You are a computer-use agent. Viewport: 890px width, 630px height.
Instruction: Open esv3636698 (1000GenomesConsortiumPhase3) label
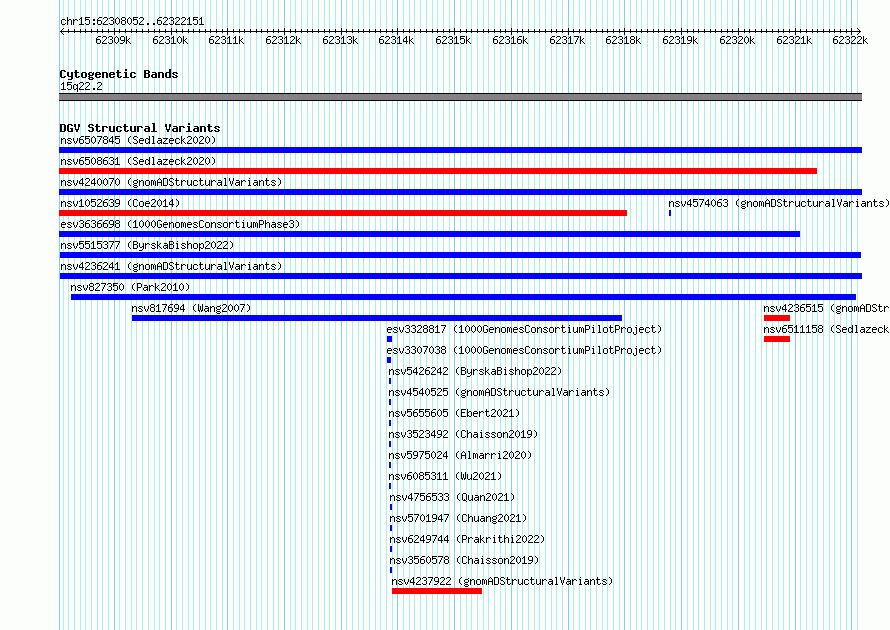click(x=180, y=224)
